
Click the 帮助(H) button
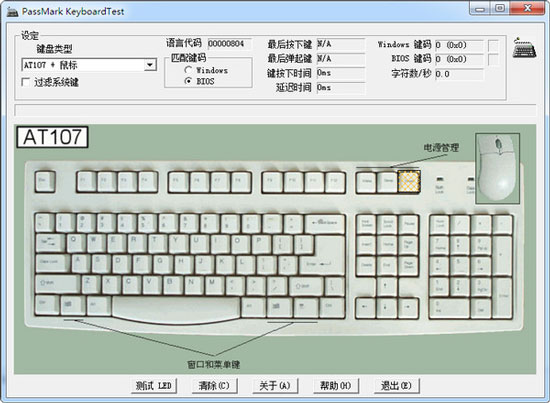tap(336, 385)
